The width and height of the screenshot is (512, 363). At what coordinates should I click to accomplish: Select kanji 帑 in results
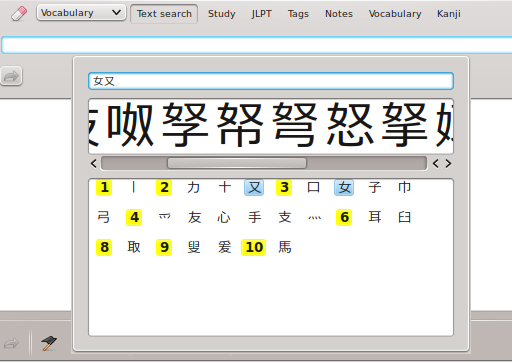point(240,125)
